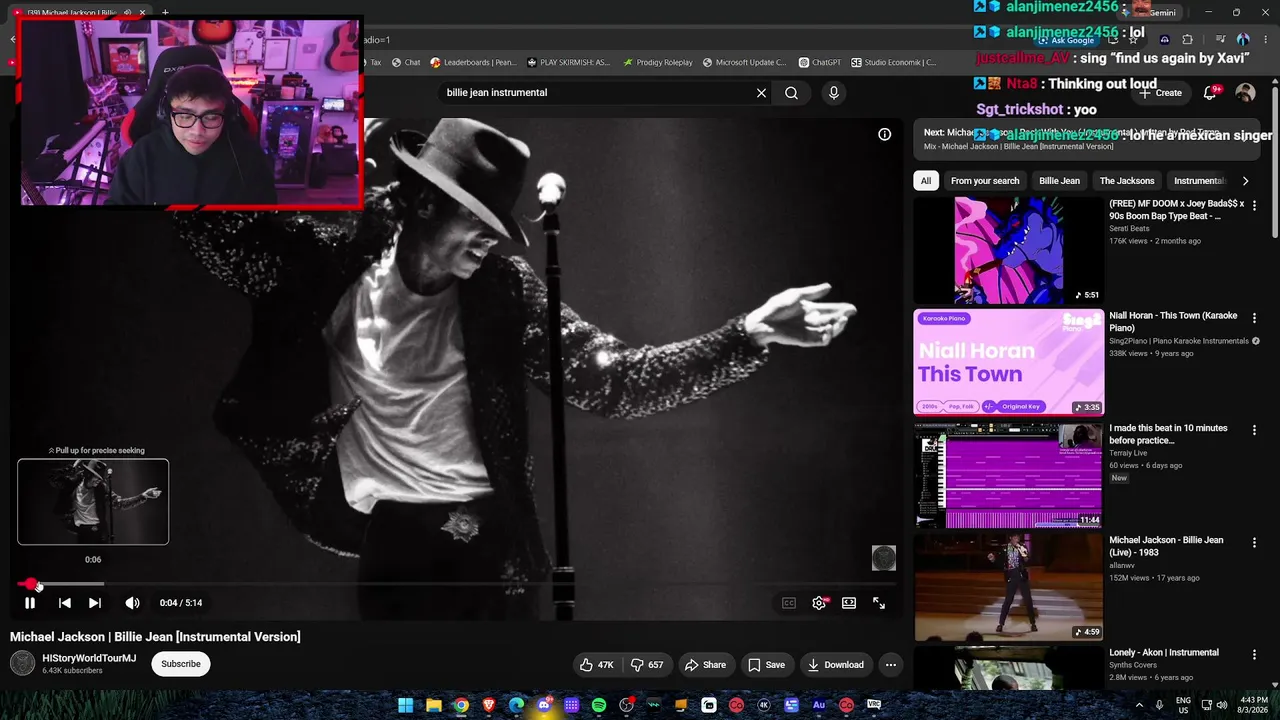Open OBS Studio from the taskbar
Viewport: 1280px width, 720px height.
click(626, 705)
